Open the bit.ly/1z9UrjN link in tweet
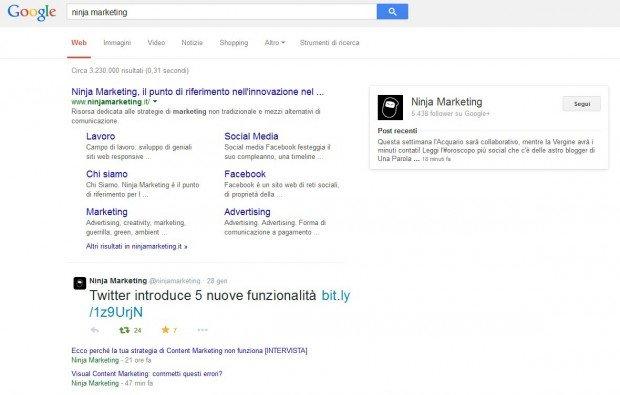The width and height of the screenshot is (620, 395). tap(219, 304)
